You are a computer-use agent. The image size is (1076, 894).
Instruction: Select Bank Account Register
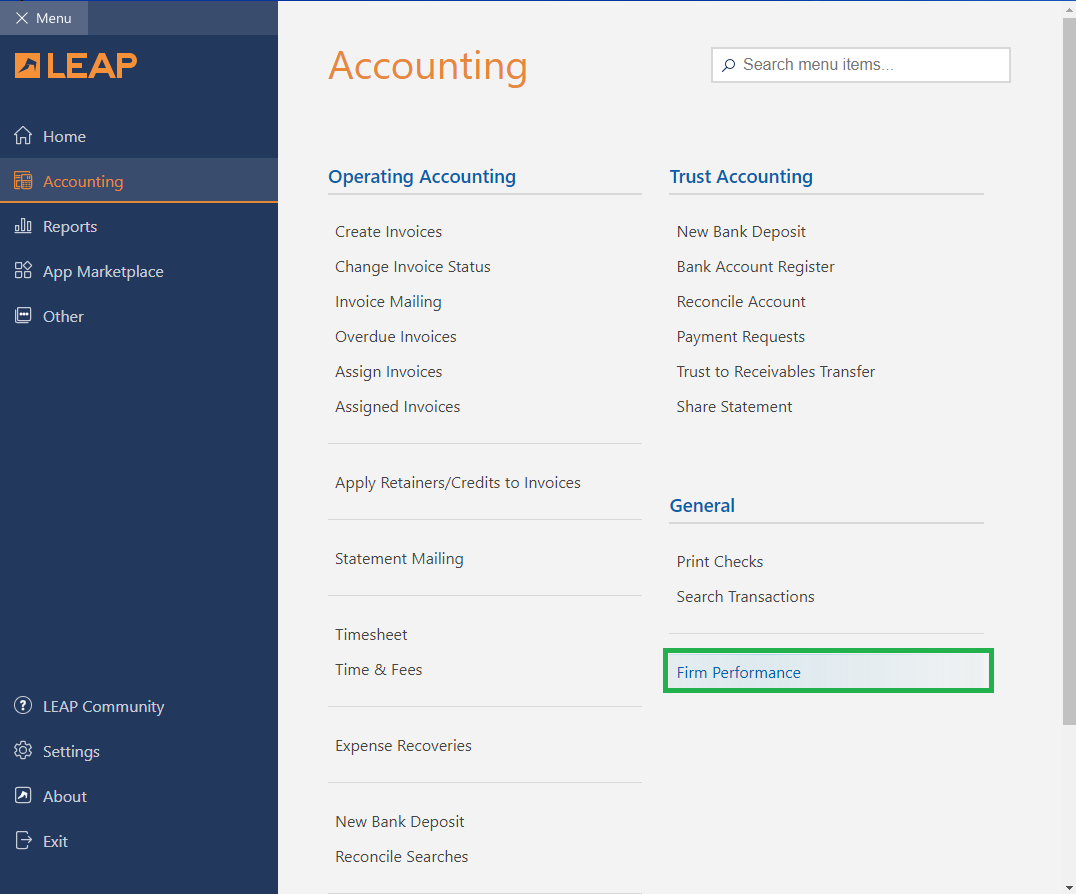point(755,267)
